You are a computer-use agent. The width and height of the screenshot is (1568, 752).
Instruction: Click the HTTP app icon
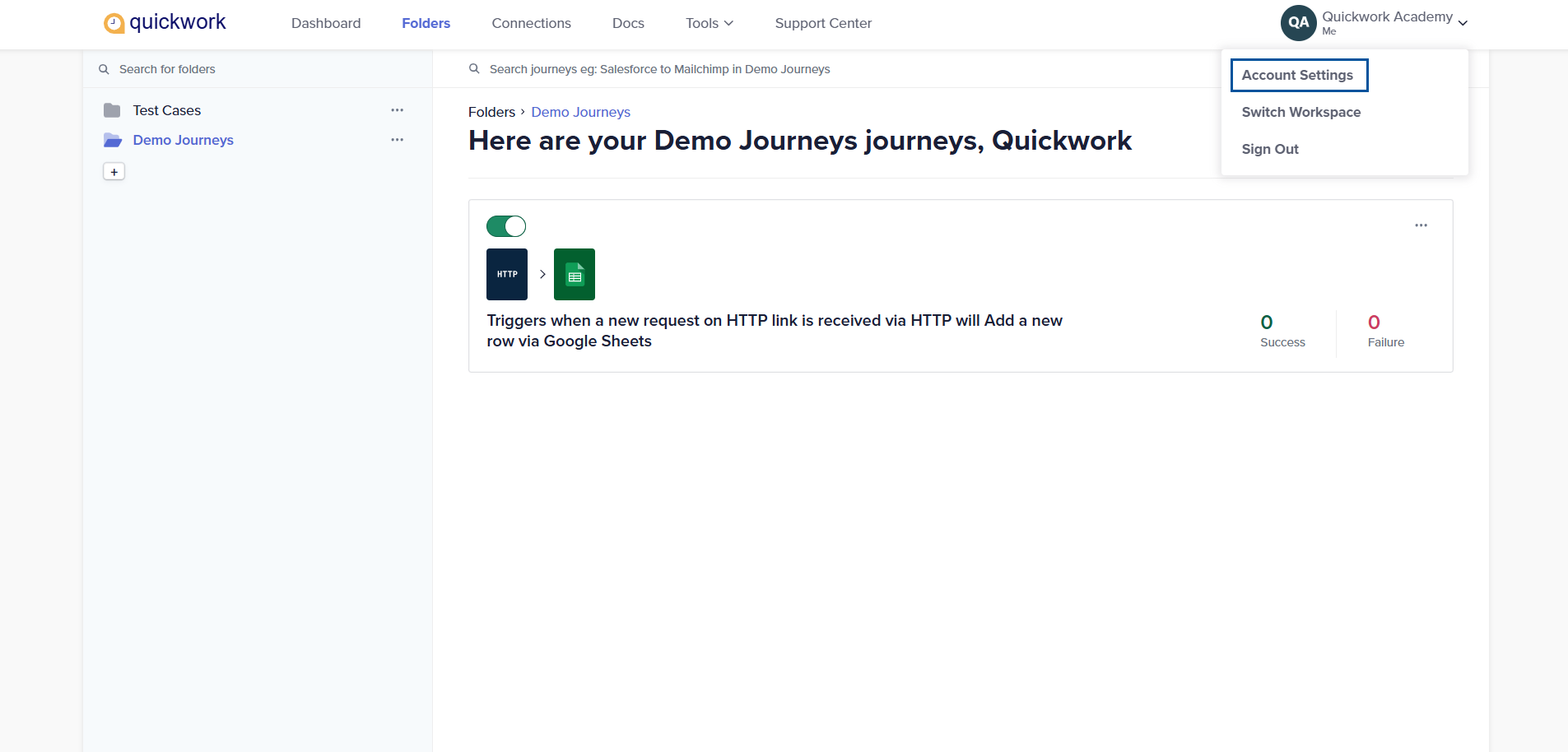point(507,274)
